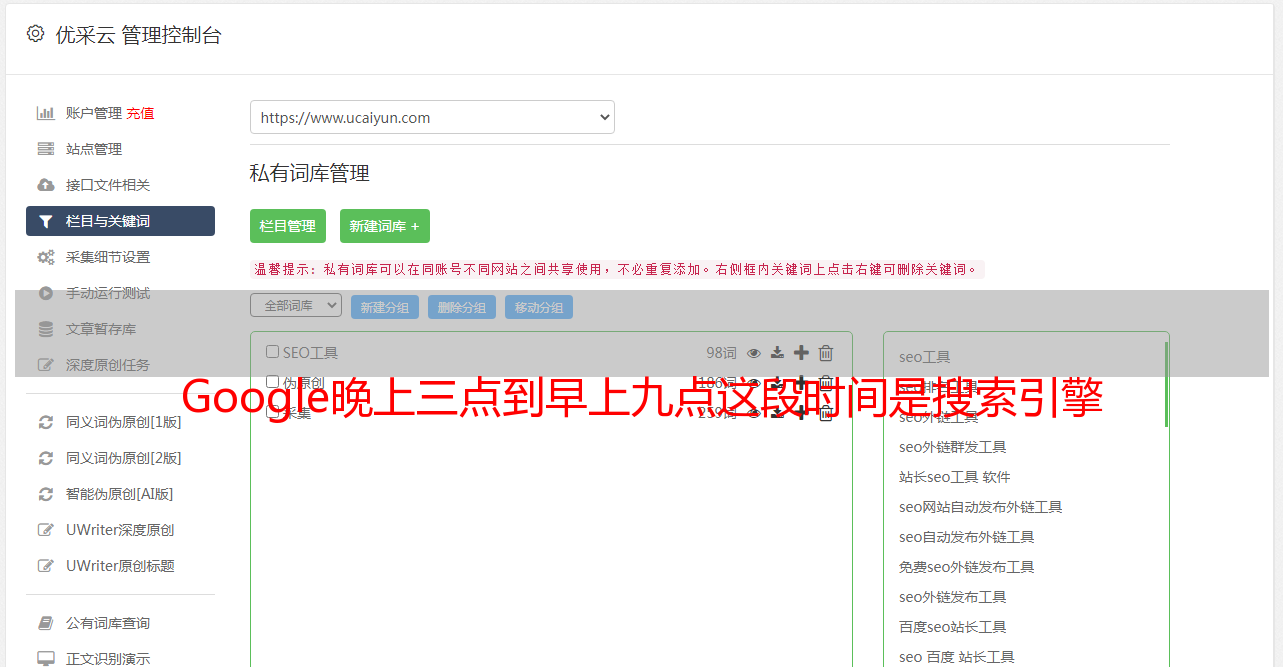Click the 删除分组 button
This screenshot has height=667, width=1283.
pos(462,307)
